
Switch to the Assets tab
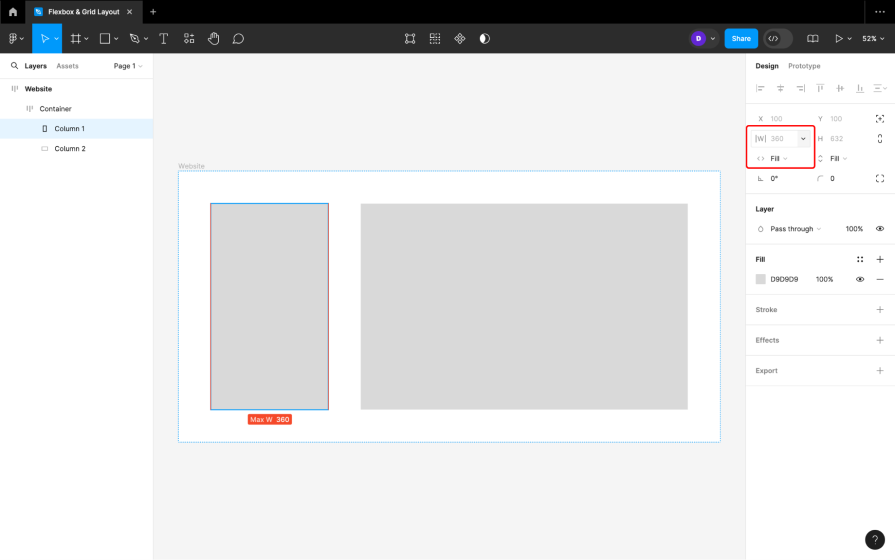click(67, 66)
